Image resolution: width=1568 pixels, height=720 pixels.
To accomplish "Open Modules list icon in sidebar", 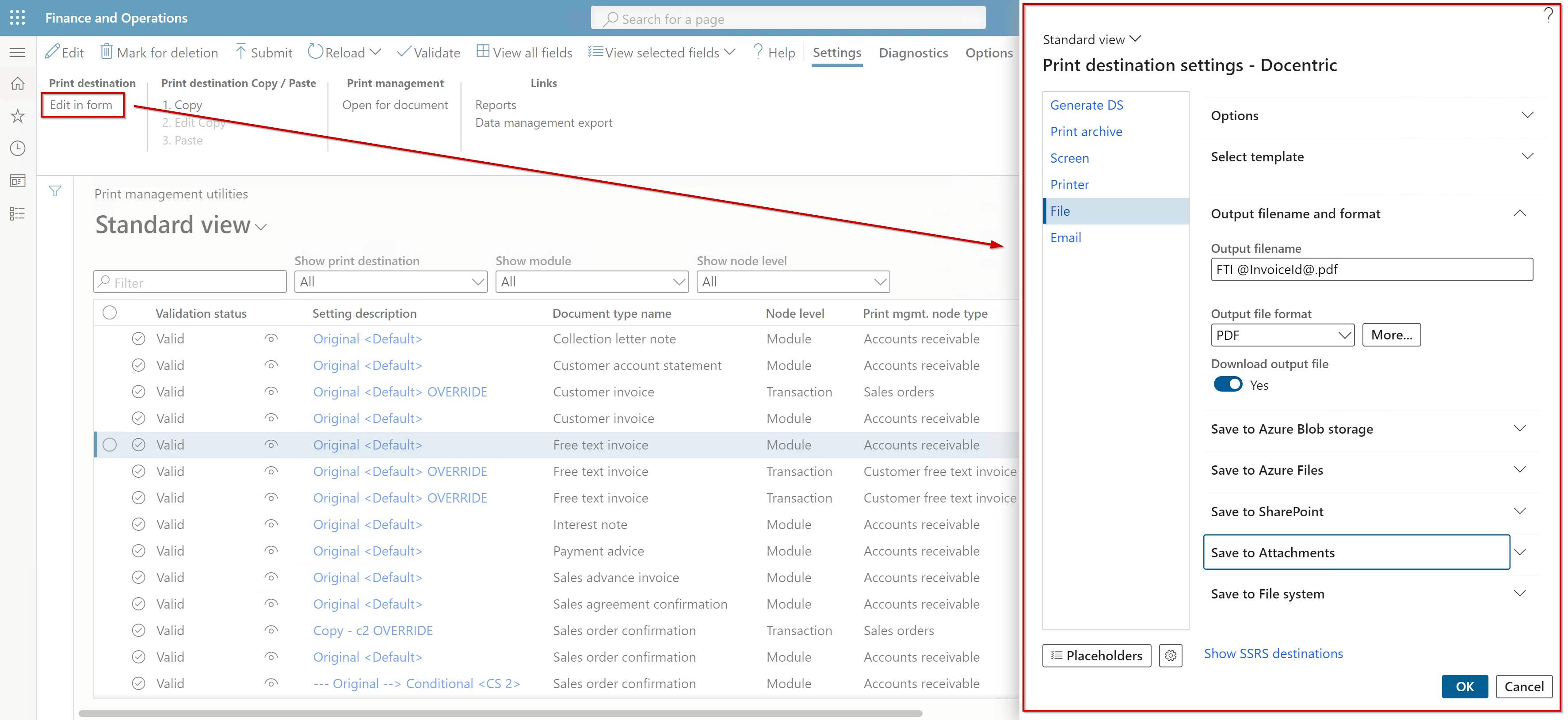I will (x=18, y=213).
